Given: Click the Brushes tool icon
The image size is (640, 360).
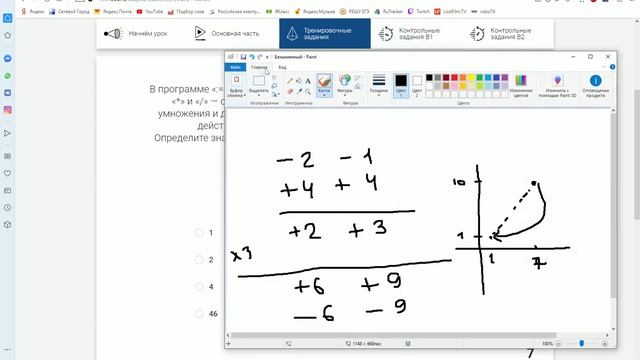Looking at the screenshot, I should click(324, 81).
